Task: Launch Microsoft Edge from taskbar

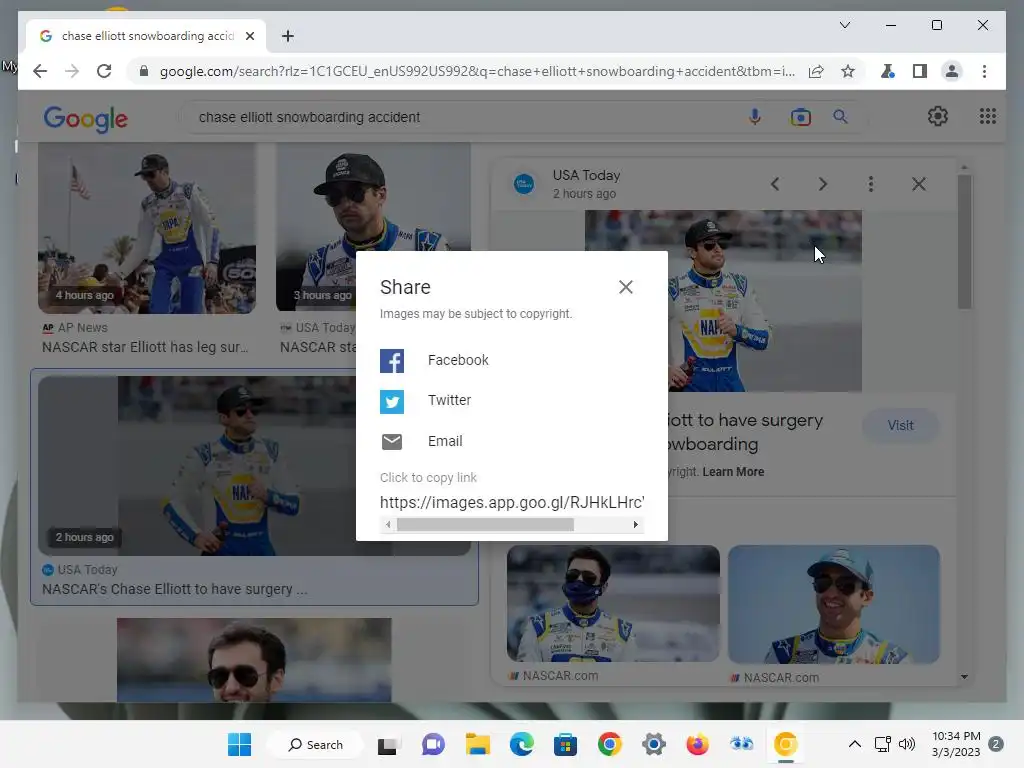Action: coord(521,744)
